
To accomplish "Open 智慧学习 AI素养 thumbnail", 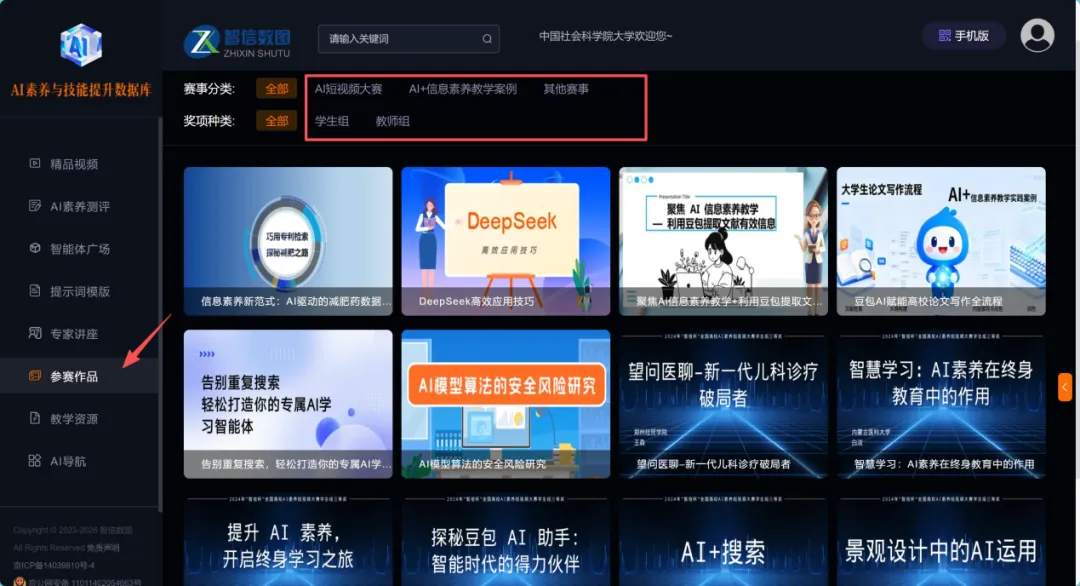I will 941,404.
